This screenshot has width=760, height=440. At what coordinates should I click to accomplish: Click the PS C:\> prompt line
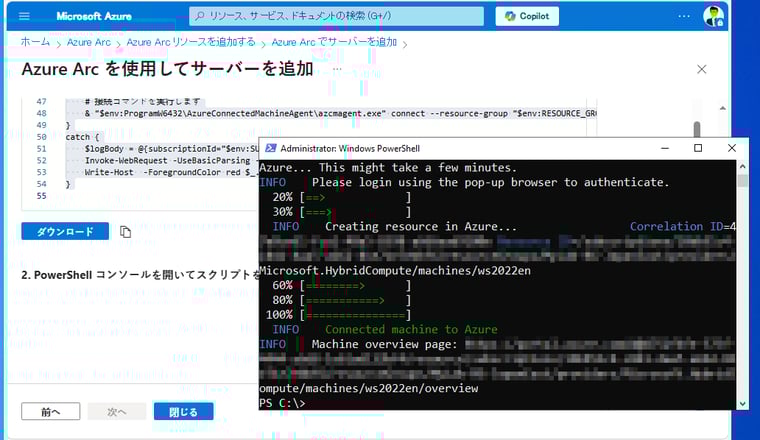point(282,403)
